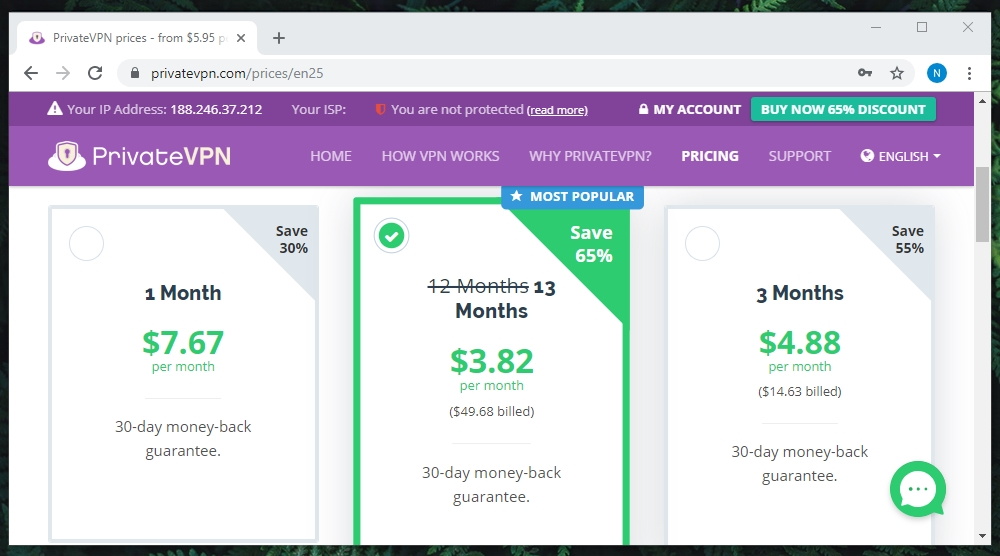The image size is (1000, 556).
Task: Click the 1 Month plan heading
Action: [183, 293]
